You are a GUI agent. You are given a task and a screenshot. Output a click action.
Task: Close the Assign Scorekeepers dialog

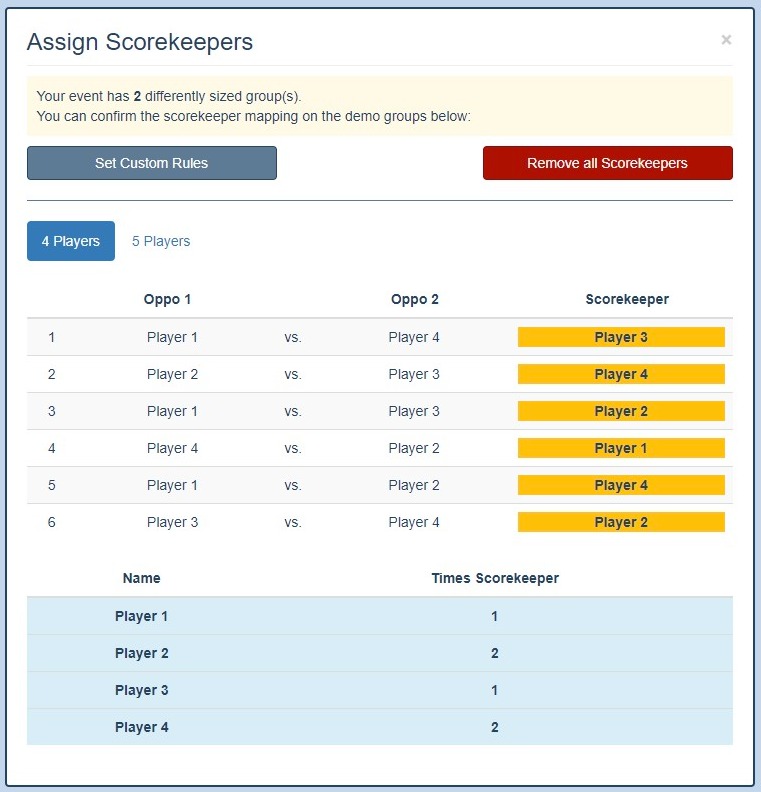point(726,40)
